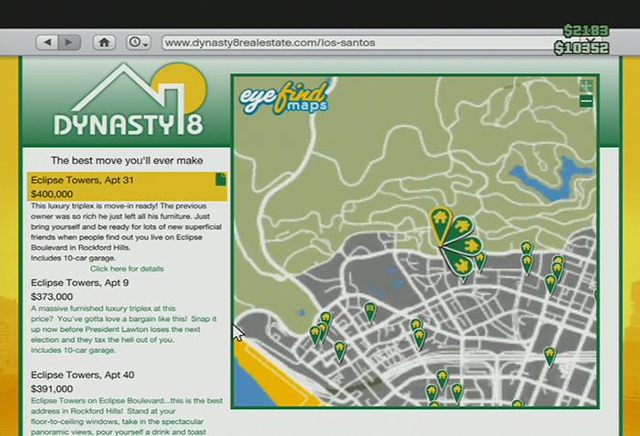Expand the history clock dropdown
The height and width of the screenshot is (436, 640).
(x=138, y=42)
